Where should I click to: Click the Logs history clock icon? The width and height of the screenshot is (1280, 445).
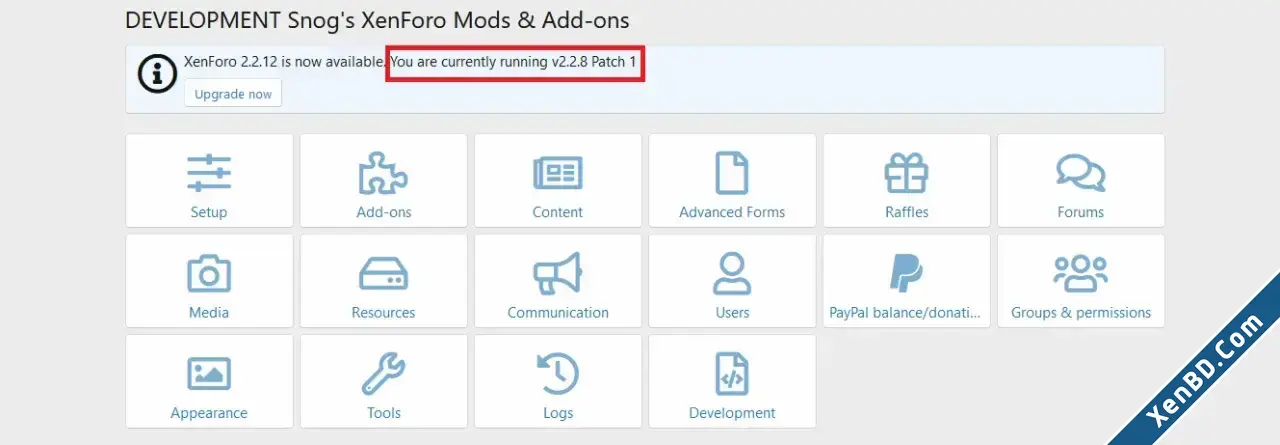pos(558,373)
